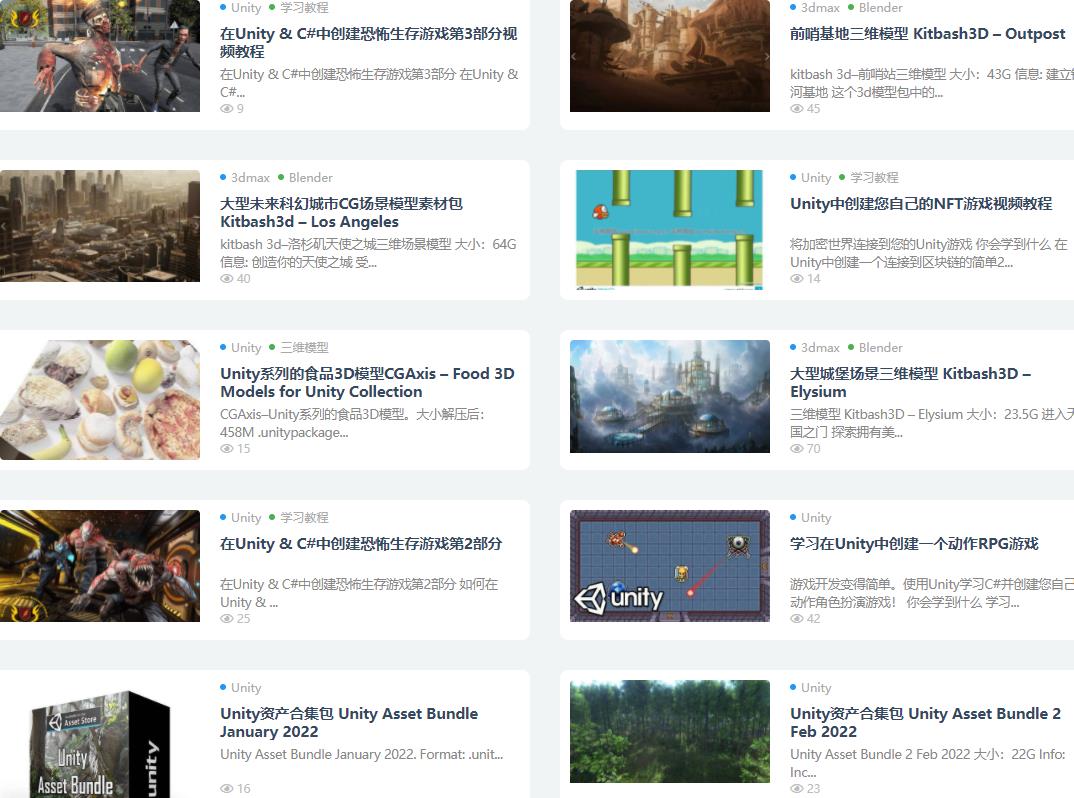The height and width of the screenshot is (798, 1074).
Task: Select Unity tag on Asset Bundle 2 Feb card
Action: (816, 687)
